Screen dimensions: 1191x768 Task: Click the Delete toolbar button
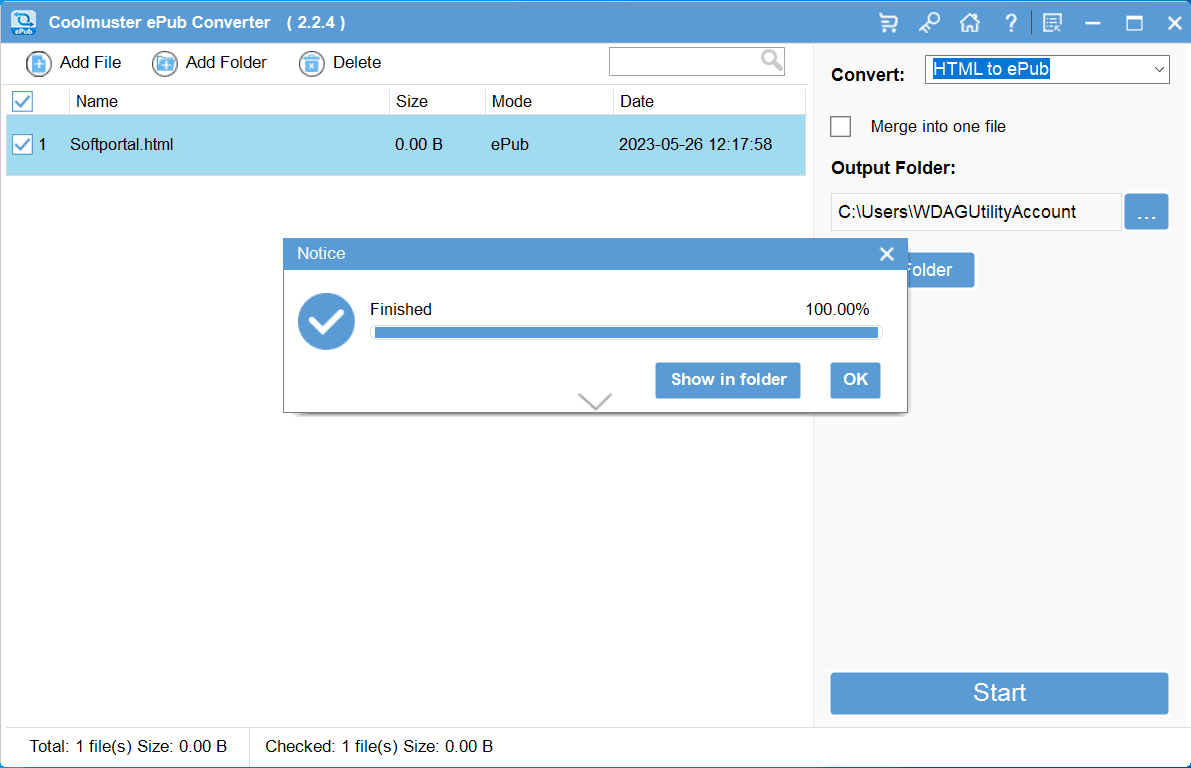340,63
